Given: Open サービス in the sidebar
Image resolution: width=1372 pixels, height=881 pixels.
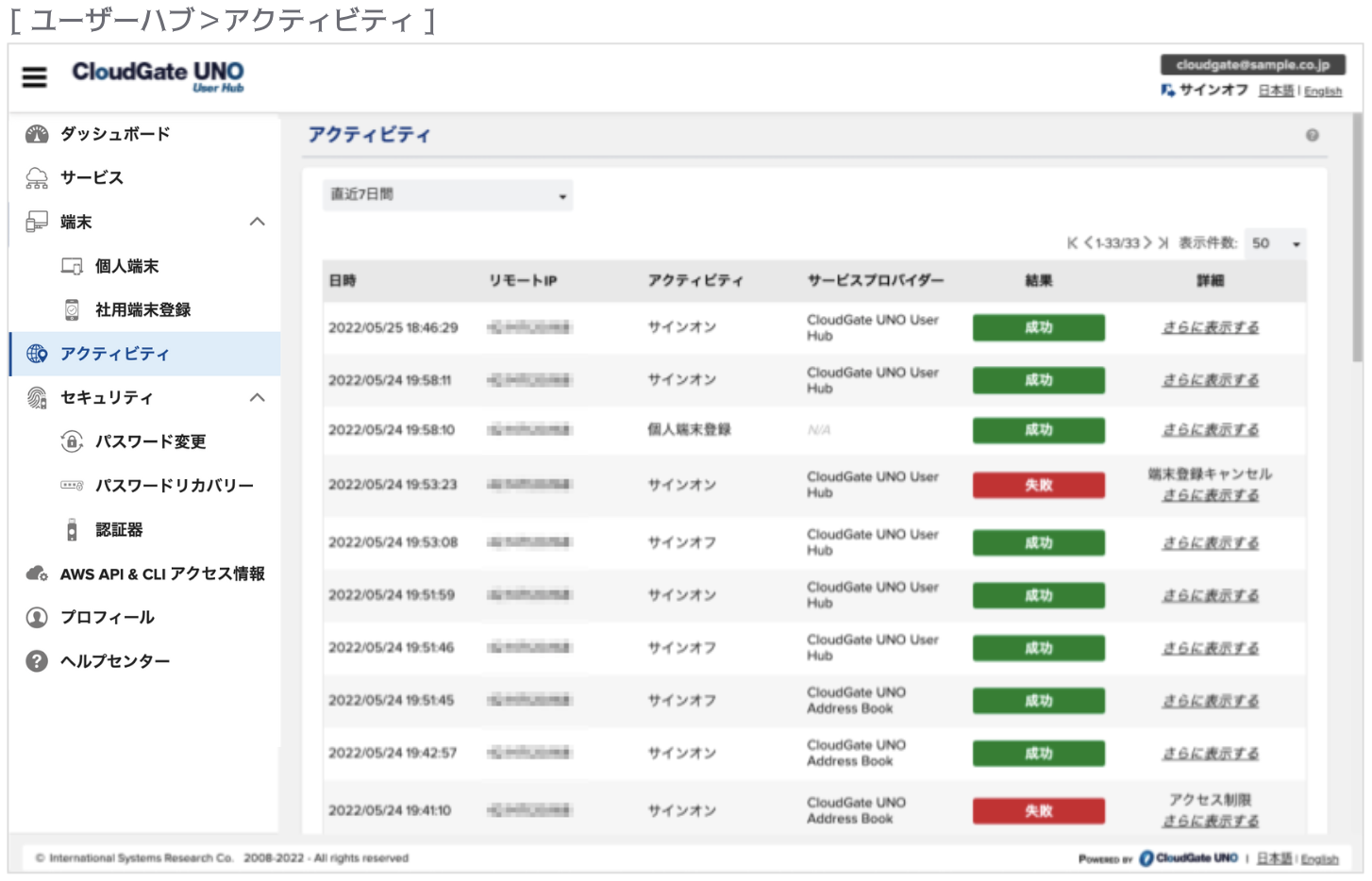Looking at the screenshot, I should (92, 177).
